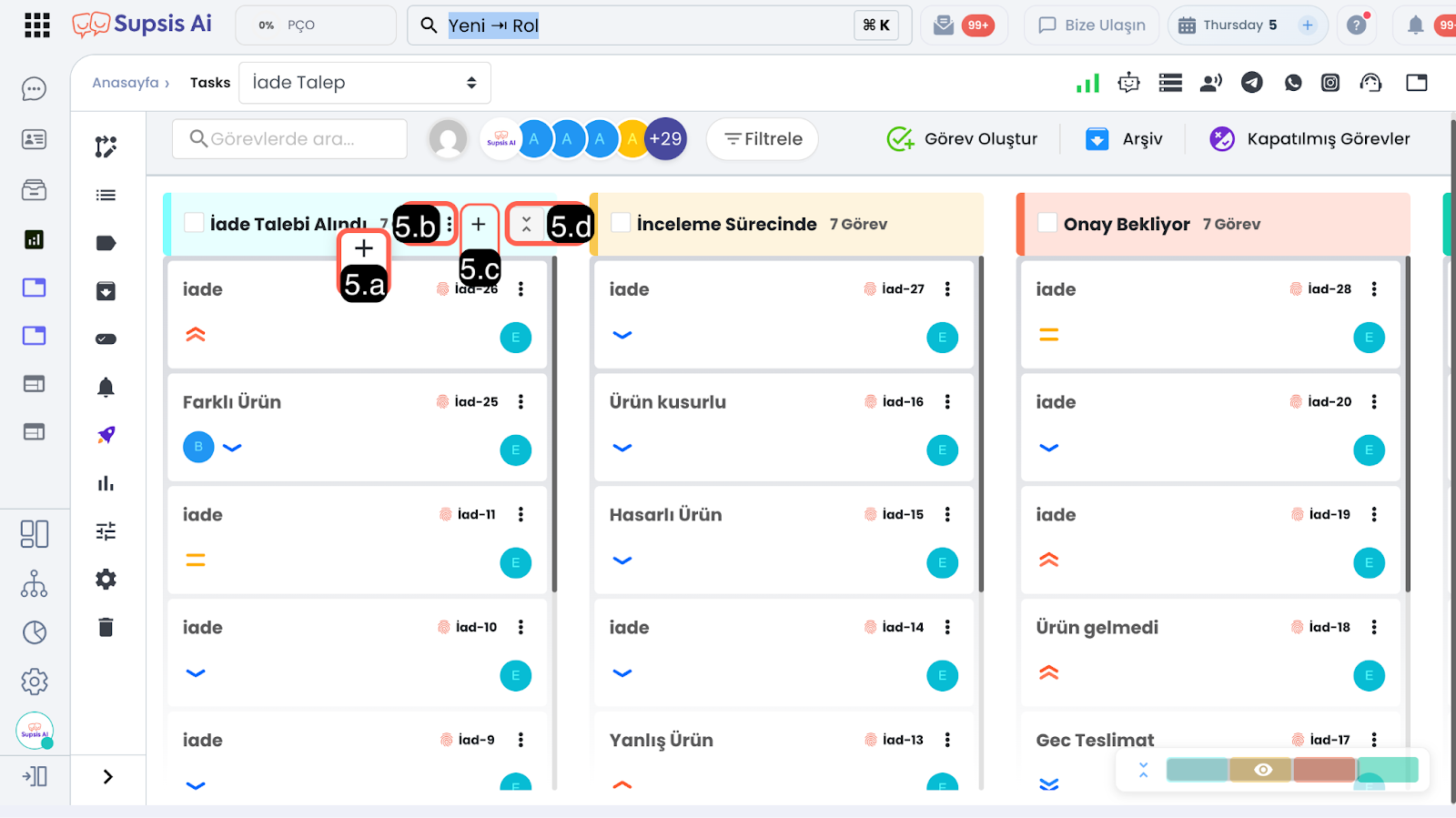Click the notification bell in top bar
This screenshot has width=1456, height=818.
click(x=1415, y=25)
